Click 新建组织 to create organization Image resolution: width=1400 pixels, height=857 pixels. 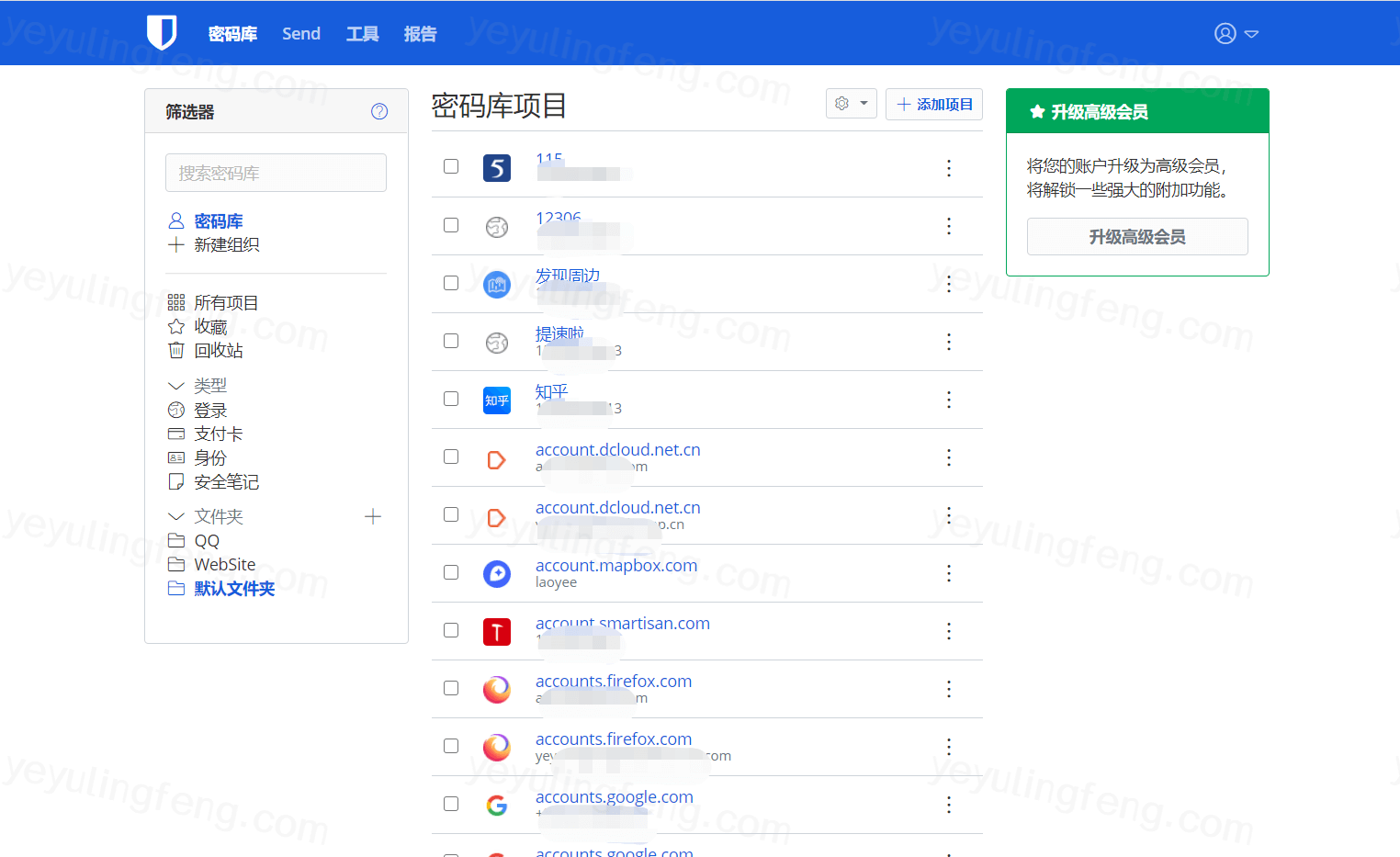pos(227,245)
